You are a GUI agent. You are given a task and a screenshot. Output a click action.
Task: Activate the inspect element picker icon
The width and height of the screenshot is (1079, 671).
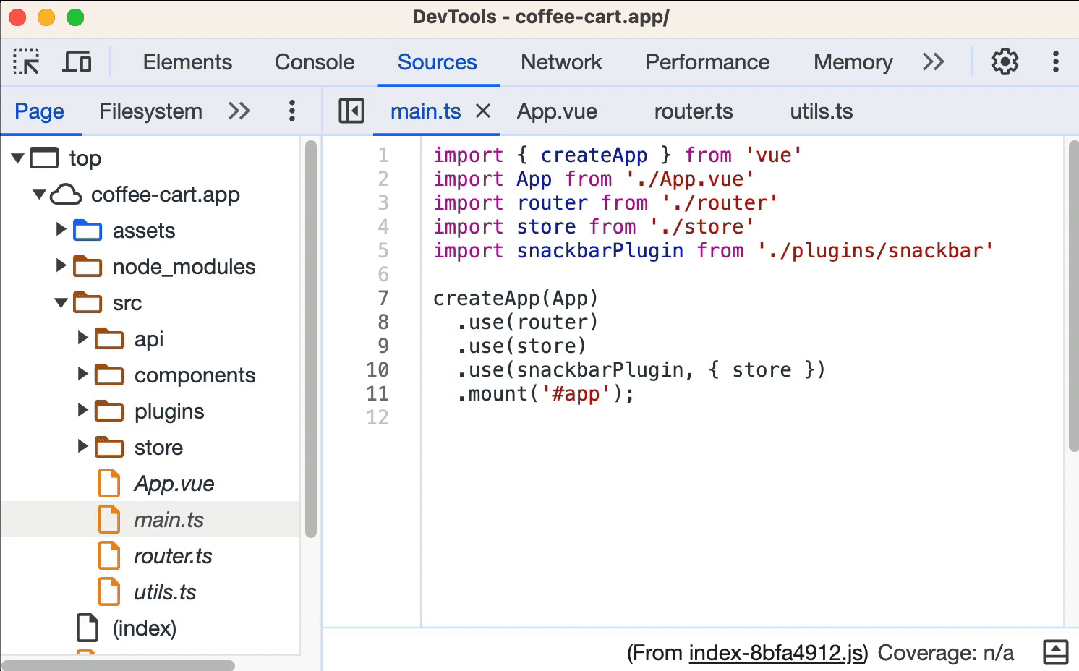pos(26,62)
